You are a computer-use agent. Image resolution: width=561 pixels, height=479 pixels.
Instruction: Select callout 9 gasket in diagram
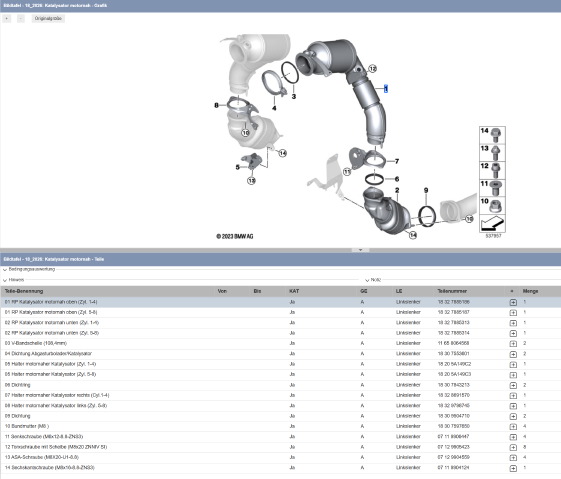coord(426,190)
